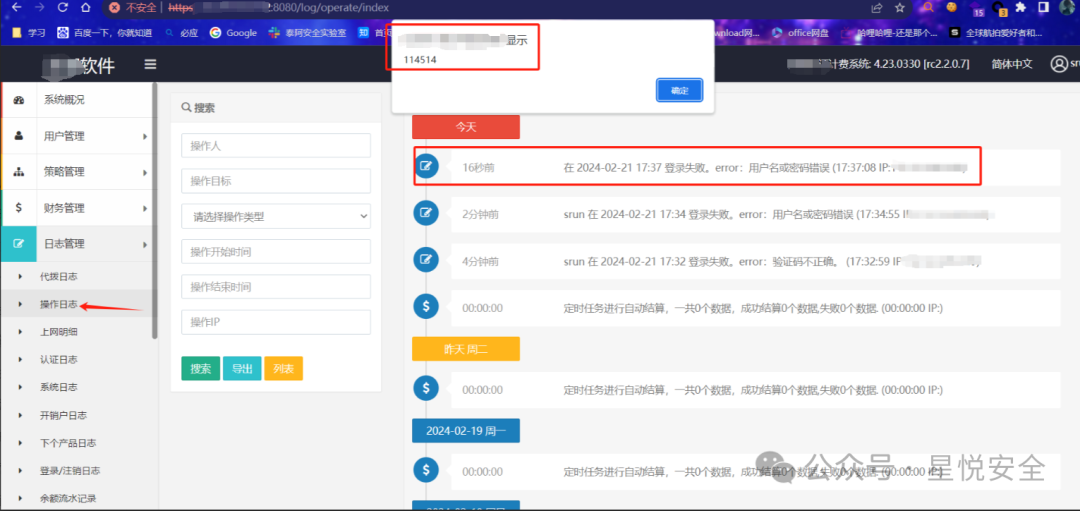Open the 泰阿安全实验室 bookmark
Image resolution: width=1080 pixels, height=511 pixels.
(307, 32)
